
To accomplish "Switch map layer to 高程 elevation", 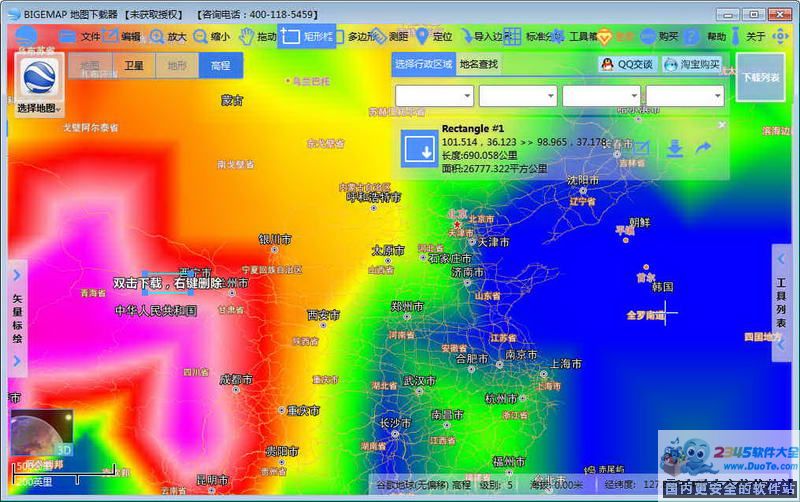I will click(219, 65).
